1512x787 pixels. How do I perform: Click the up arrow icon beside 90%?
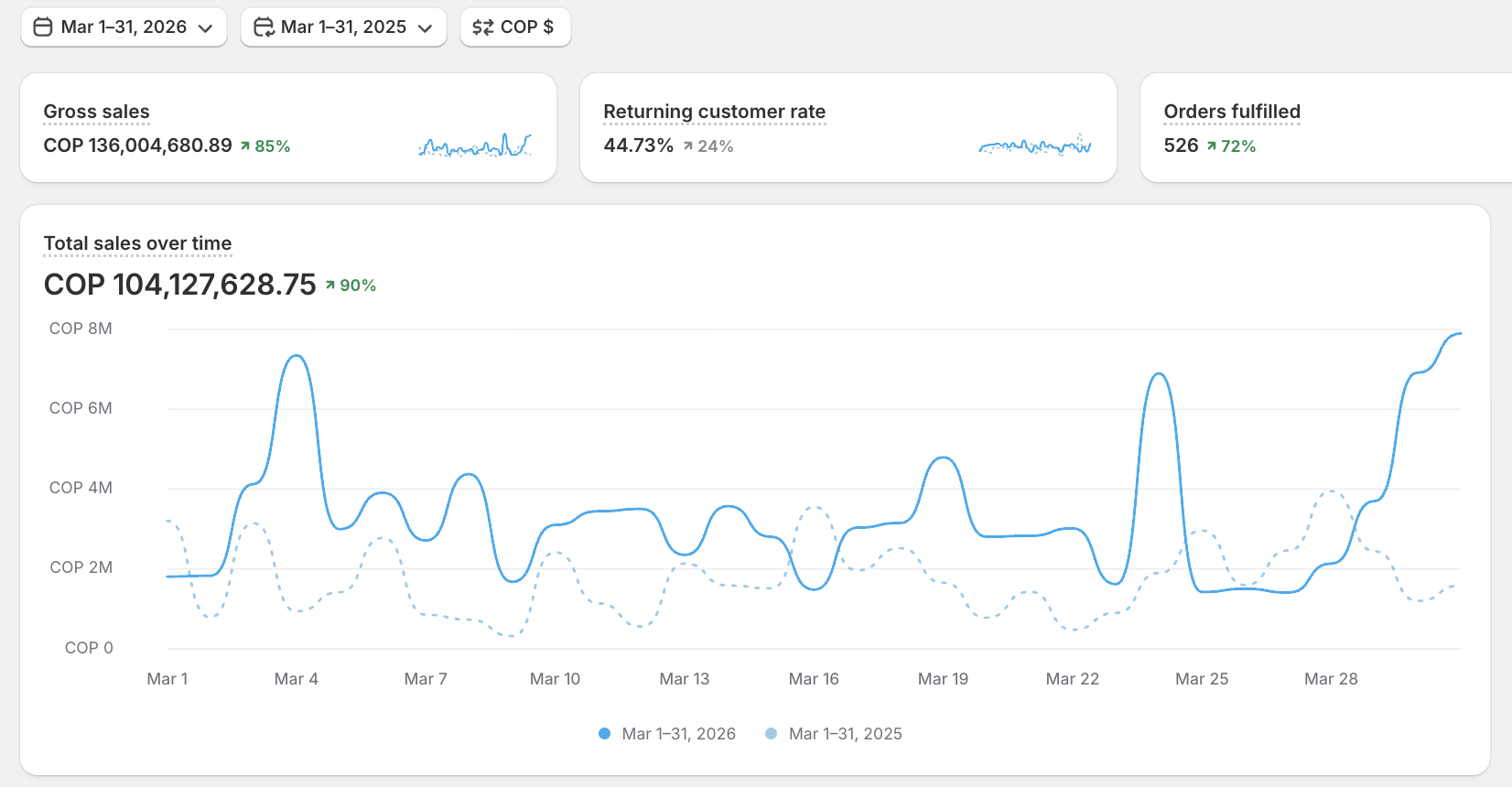[330, 286]
